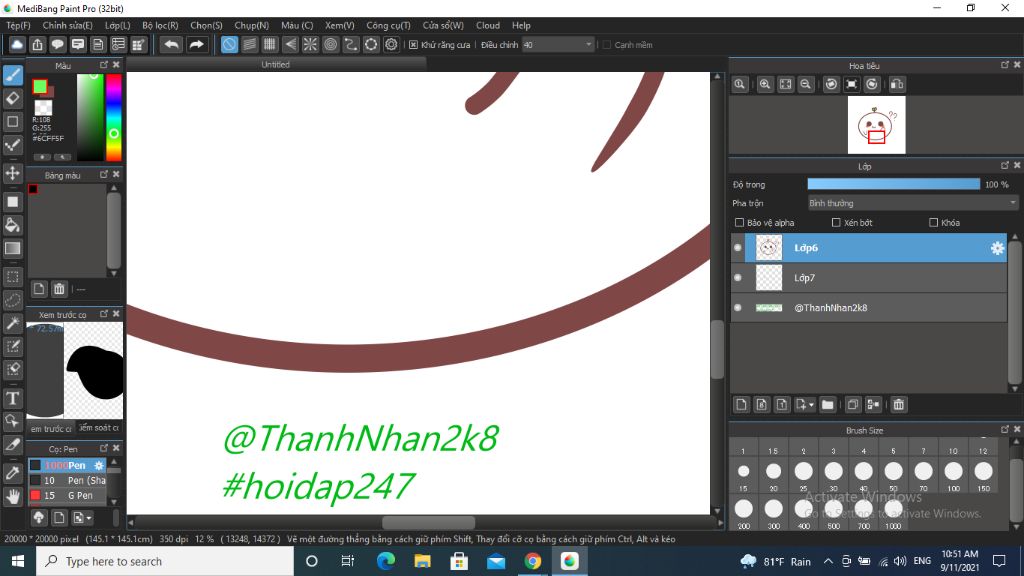Open snap settings gear in toolbar
This screenshot has height=576, width=1024.
pyautogui.click(x=391, y=44)
